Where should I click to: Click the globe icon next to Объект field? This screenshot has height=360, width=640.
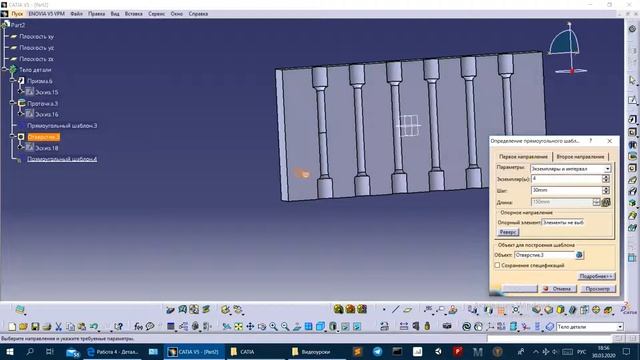[579, 255]
